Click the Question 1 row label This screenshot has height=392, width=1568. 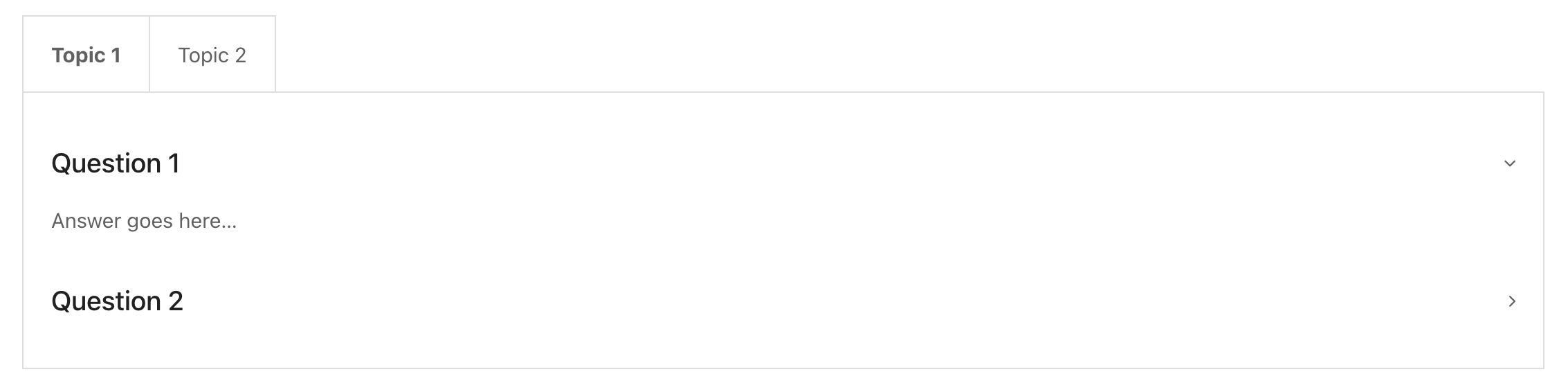coord(116,163)
